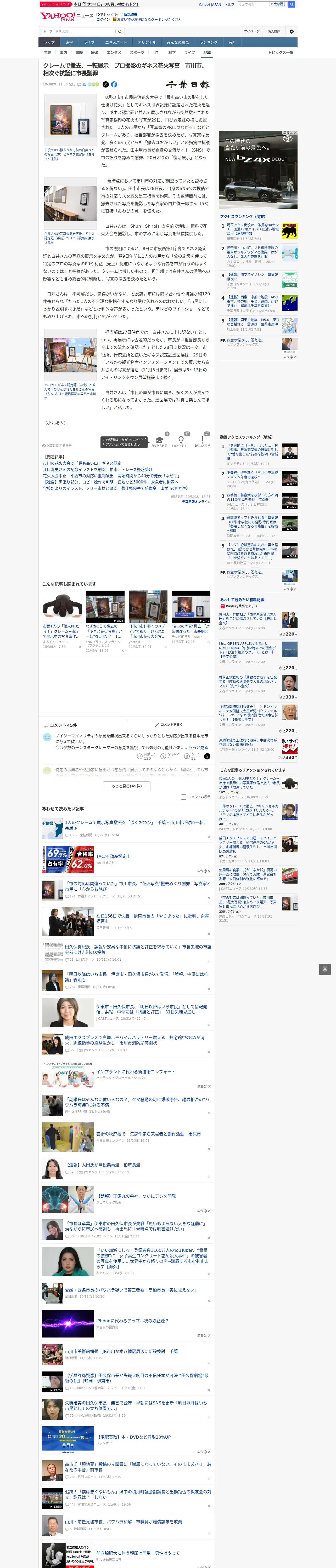Click the blue search magnifier icon at top
This screenshot has width=336, height=1568.
(292, 4)
